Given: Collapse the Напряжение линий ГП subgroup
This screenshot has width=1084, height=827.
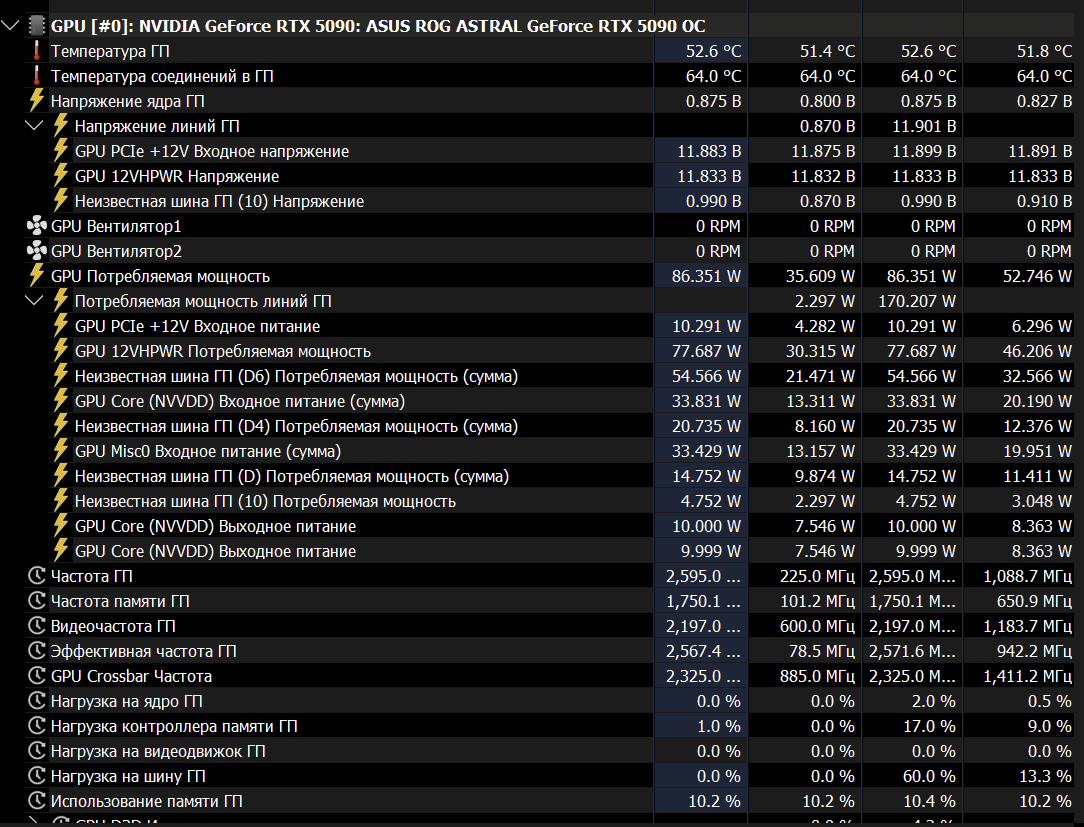Looking at the screenshot, I should tap(34, 126).
